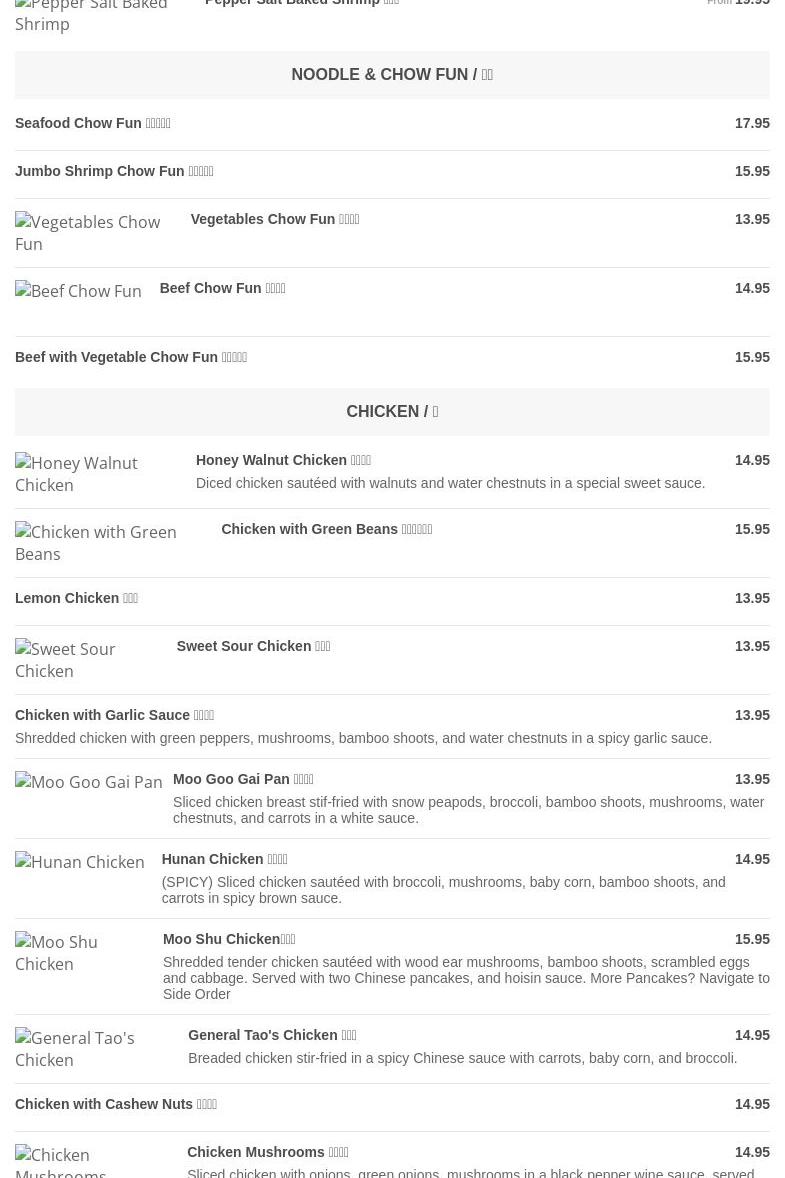Click the Hunan Chicken image thumbnail

pos(80,862)
